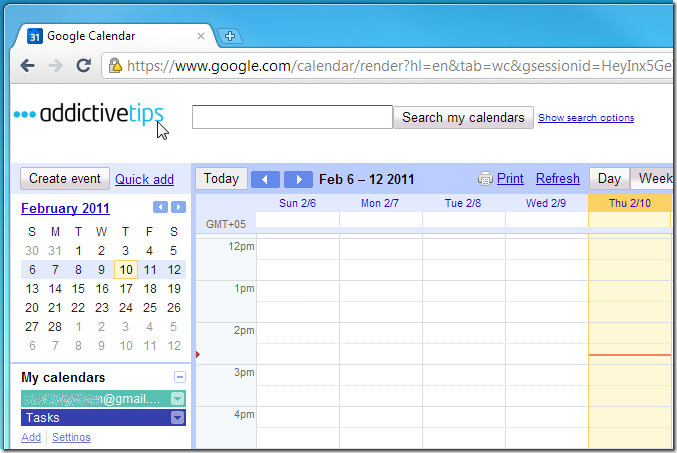Viewport: 677px width, 453px height.
Task: Click the current time marker arrow
Action: (198, 355)
